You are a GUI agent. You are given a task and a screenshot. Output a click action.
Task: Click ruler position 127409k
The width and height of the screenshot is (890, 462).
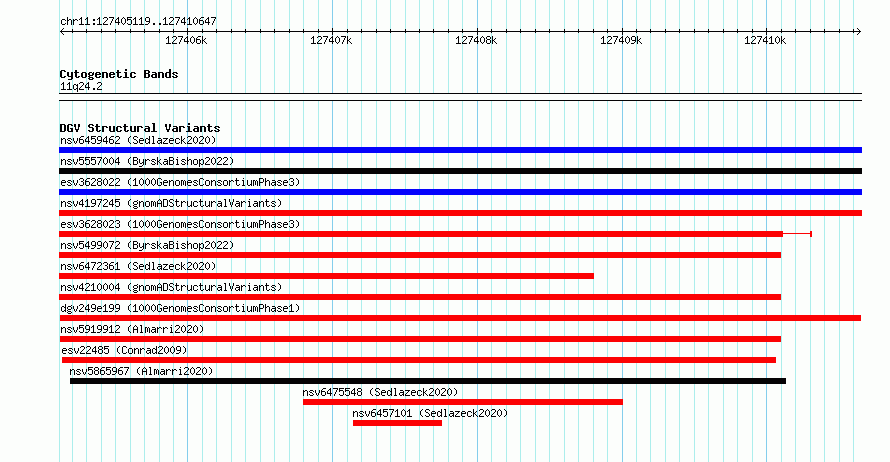(621, 40)
